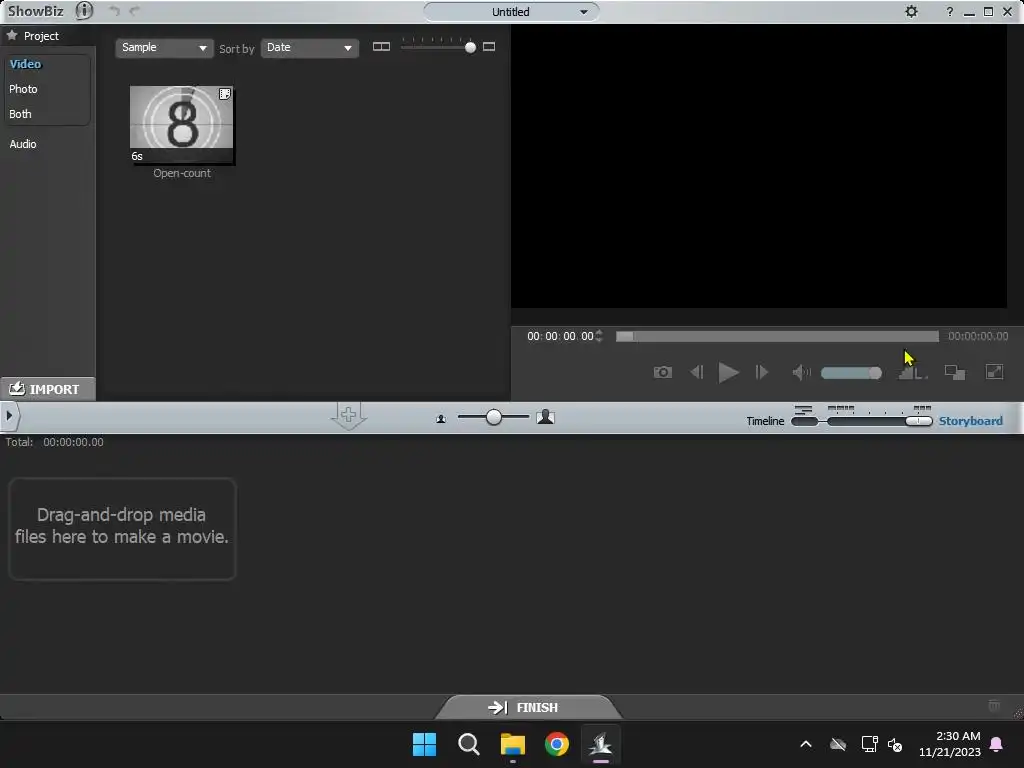This screenshot has width=1024, height=768.
Task: Select the Photo media tab
Action: pyautogui.click(x=24, y=89)
